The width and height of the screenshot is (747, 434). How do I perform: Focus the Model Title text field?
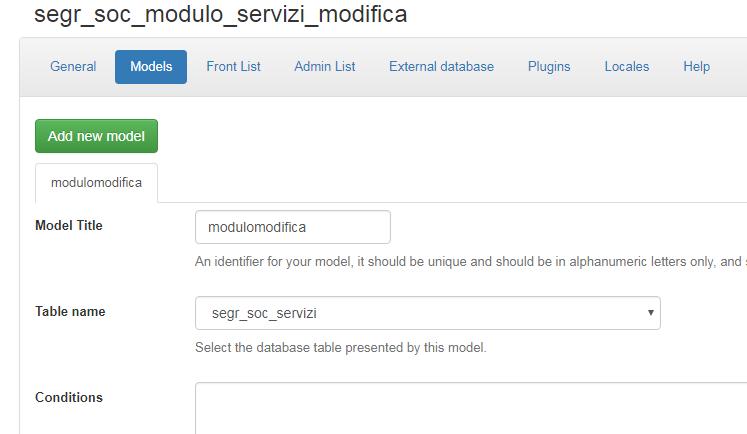click(293, 227)
